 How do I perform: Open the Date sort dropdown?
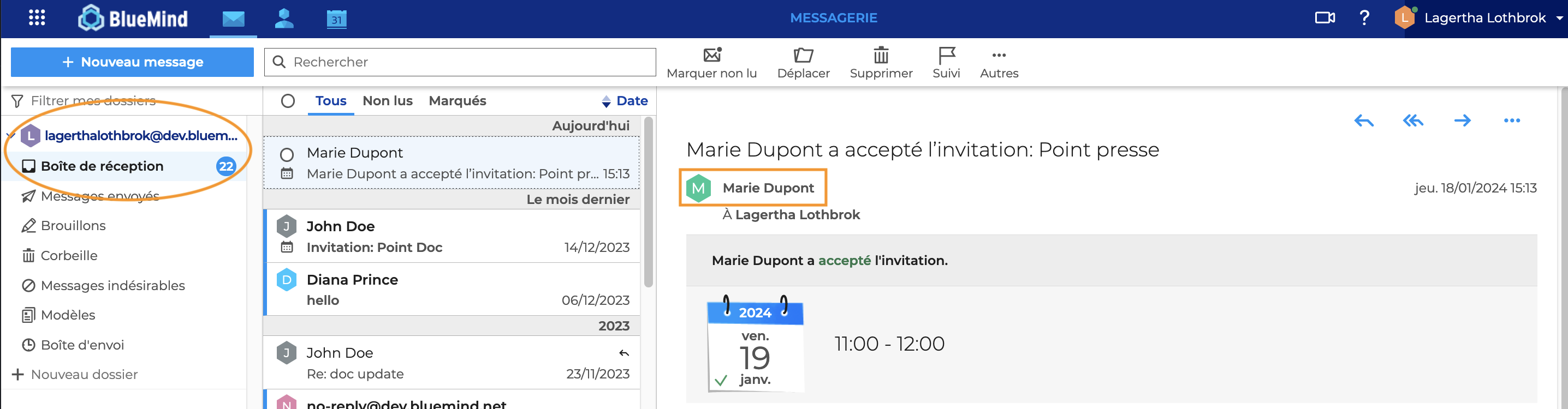[x=625, y=101]
